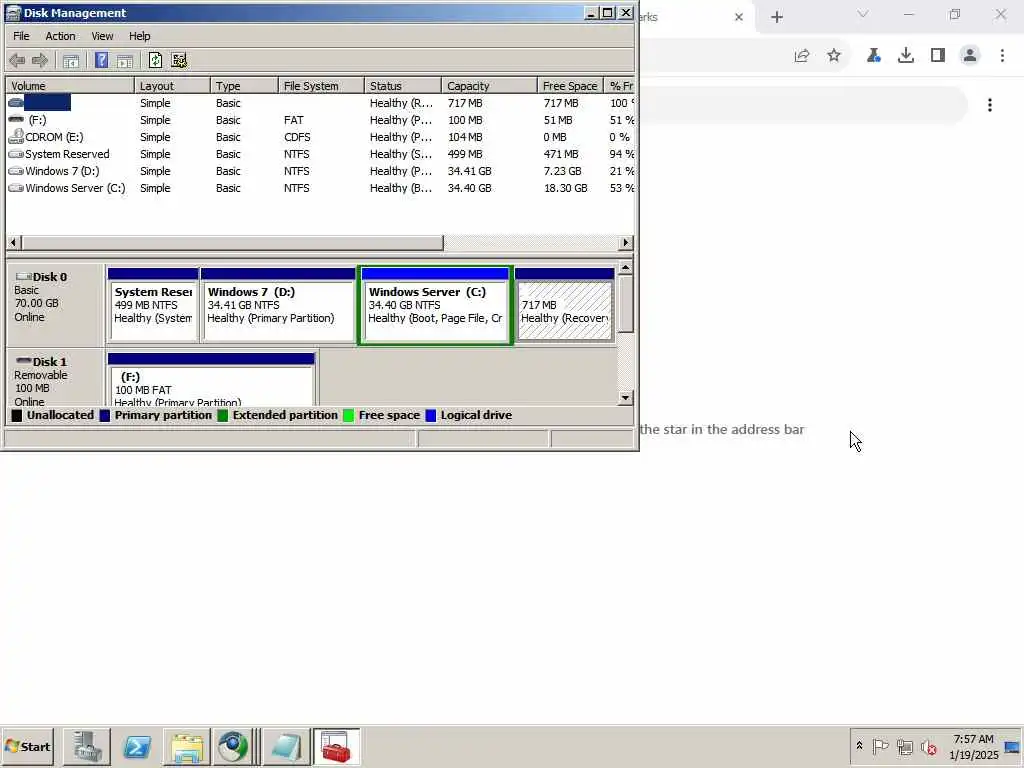
Task: Click the disk pane scroll down arrow
Action: 626,398
